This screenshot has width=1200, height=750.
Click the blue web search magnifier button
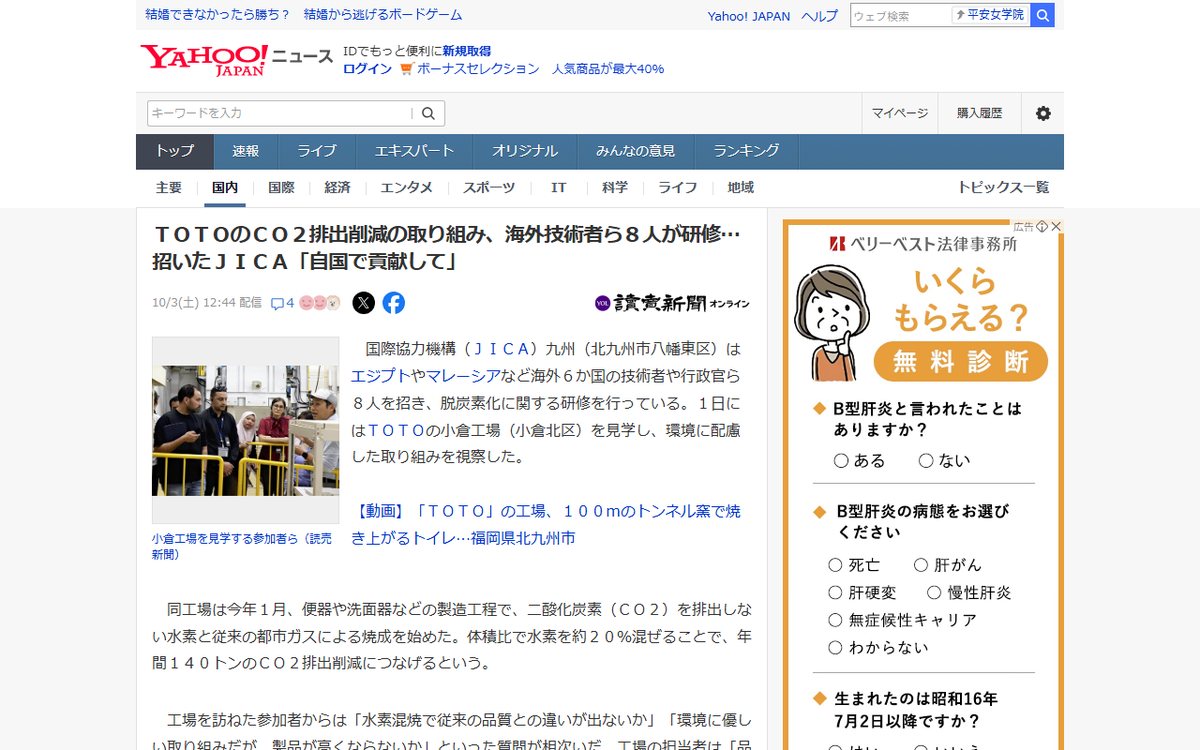click(1042, 15)
